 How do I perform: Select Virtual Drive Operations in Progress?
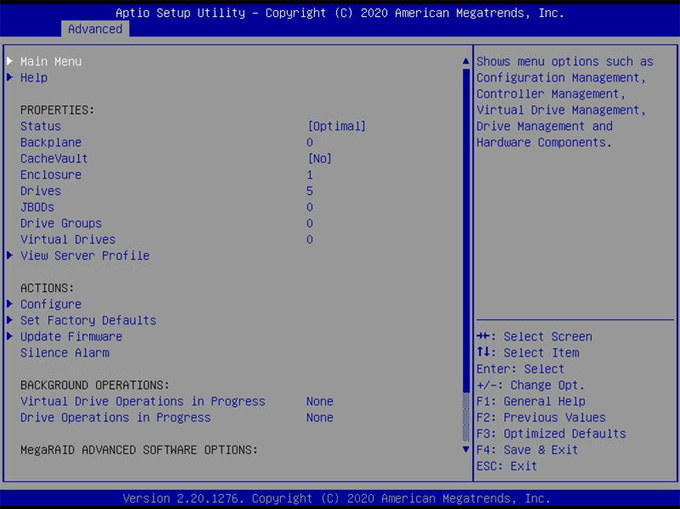[x=143, y=402]
